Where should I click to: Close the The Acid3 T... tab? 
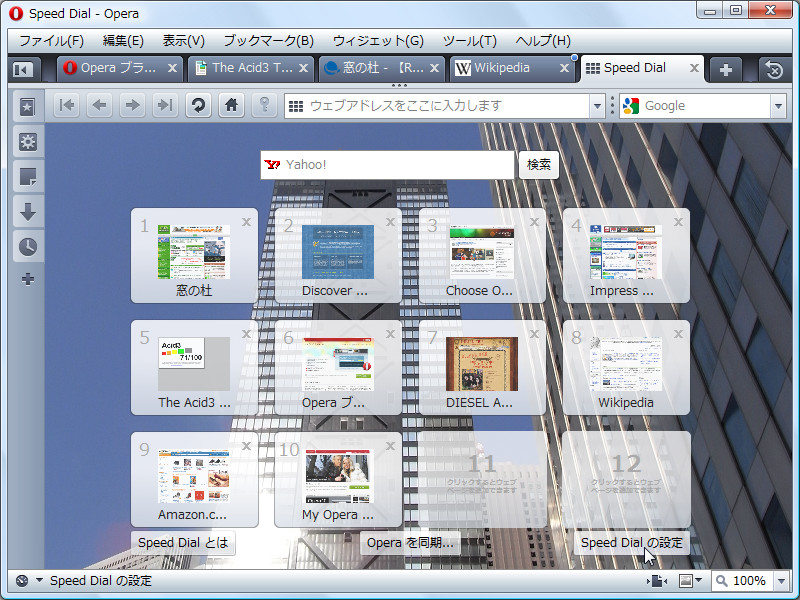click(x=303, y=68)
